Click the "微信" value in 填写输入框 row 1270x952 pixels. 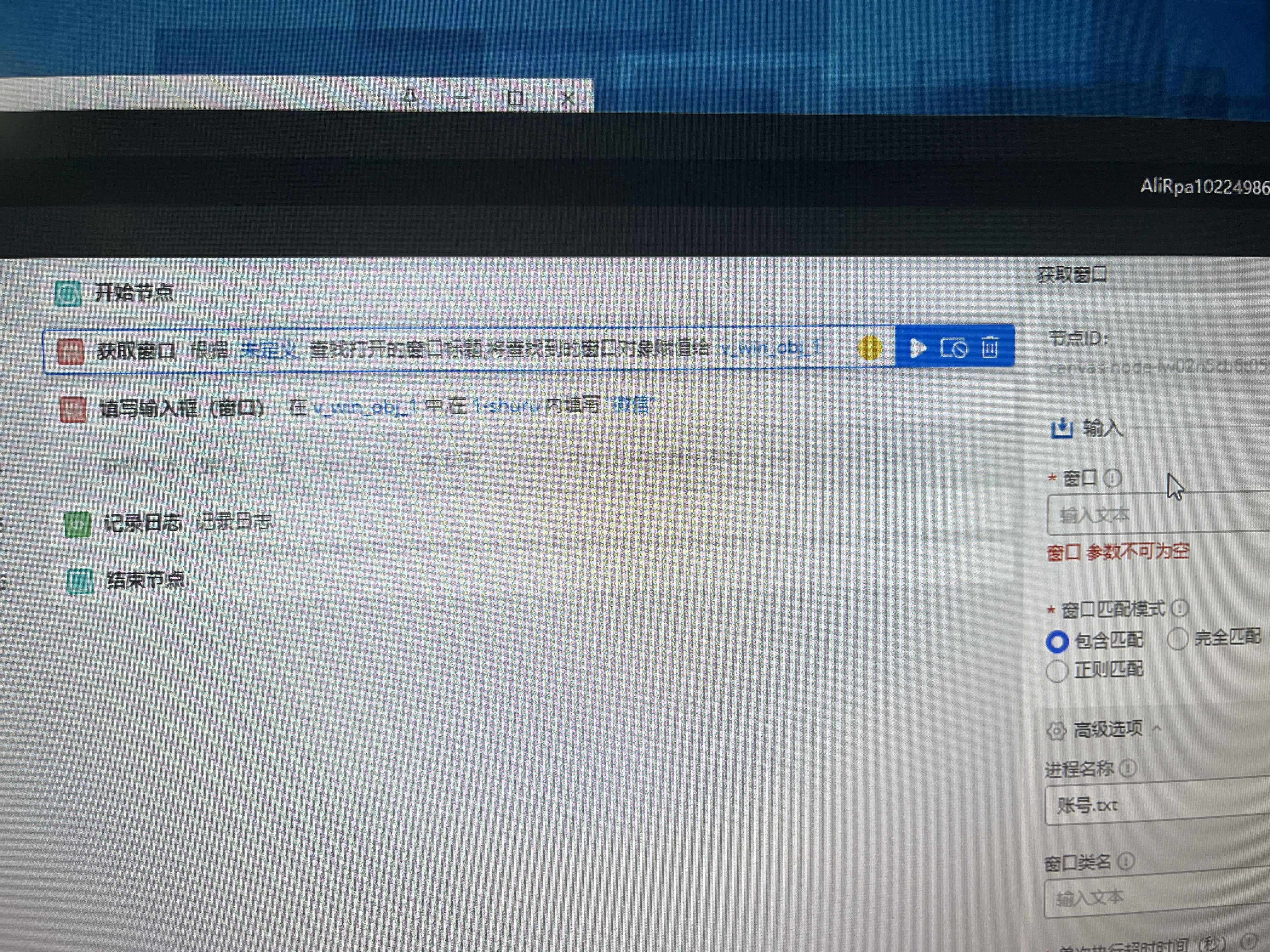[630, 405]
